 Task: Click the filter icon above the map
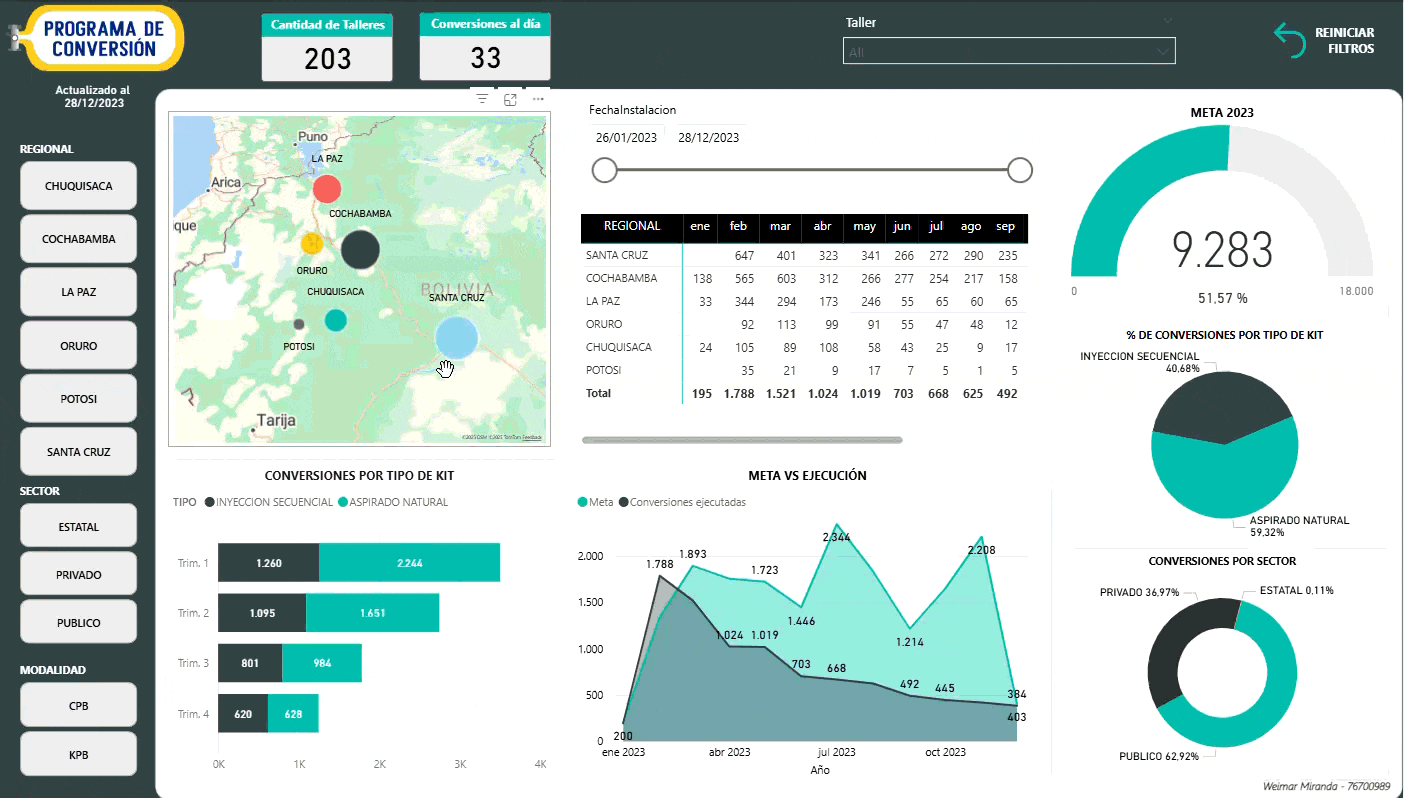(x=483, y=99)
